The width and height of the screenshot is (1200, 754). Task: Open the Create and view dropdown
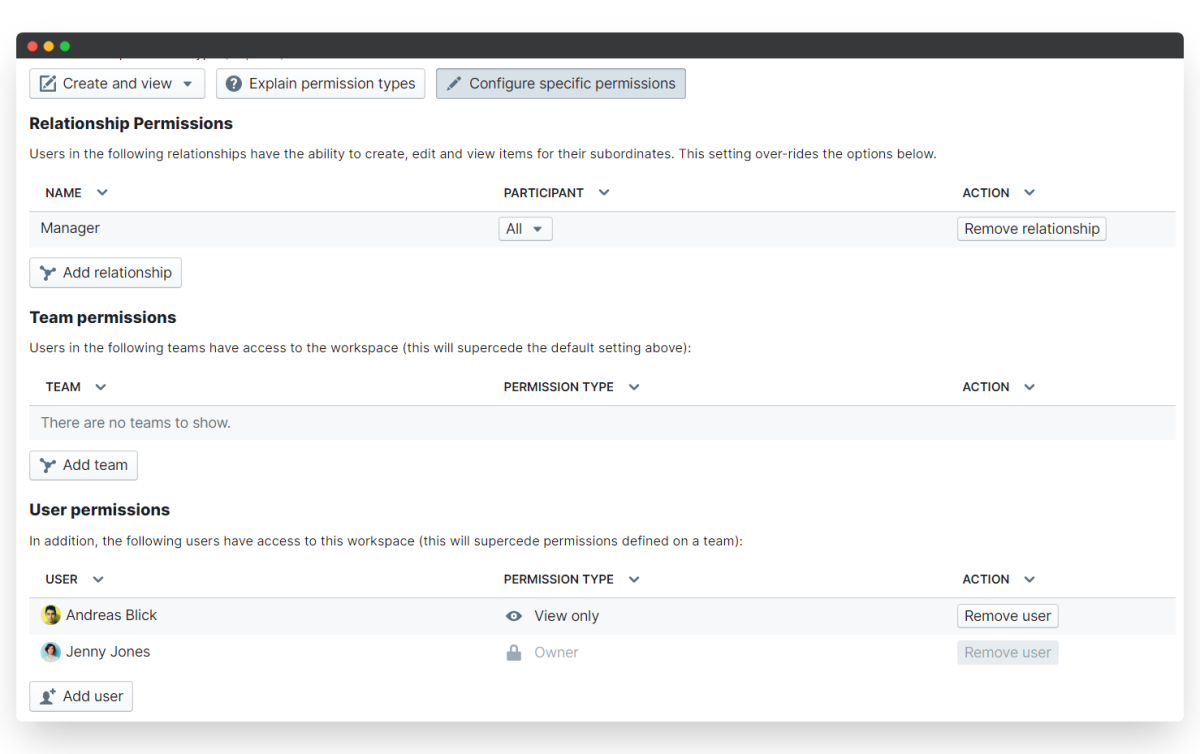117,84
